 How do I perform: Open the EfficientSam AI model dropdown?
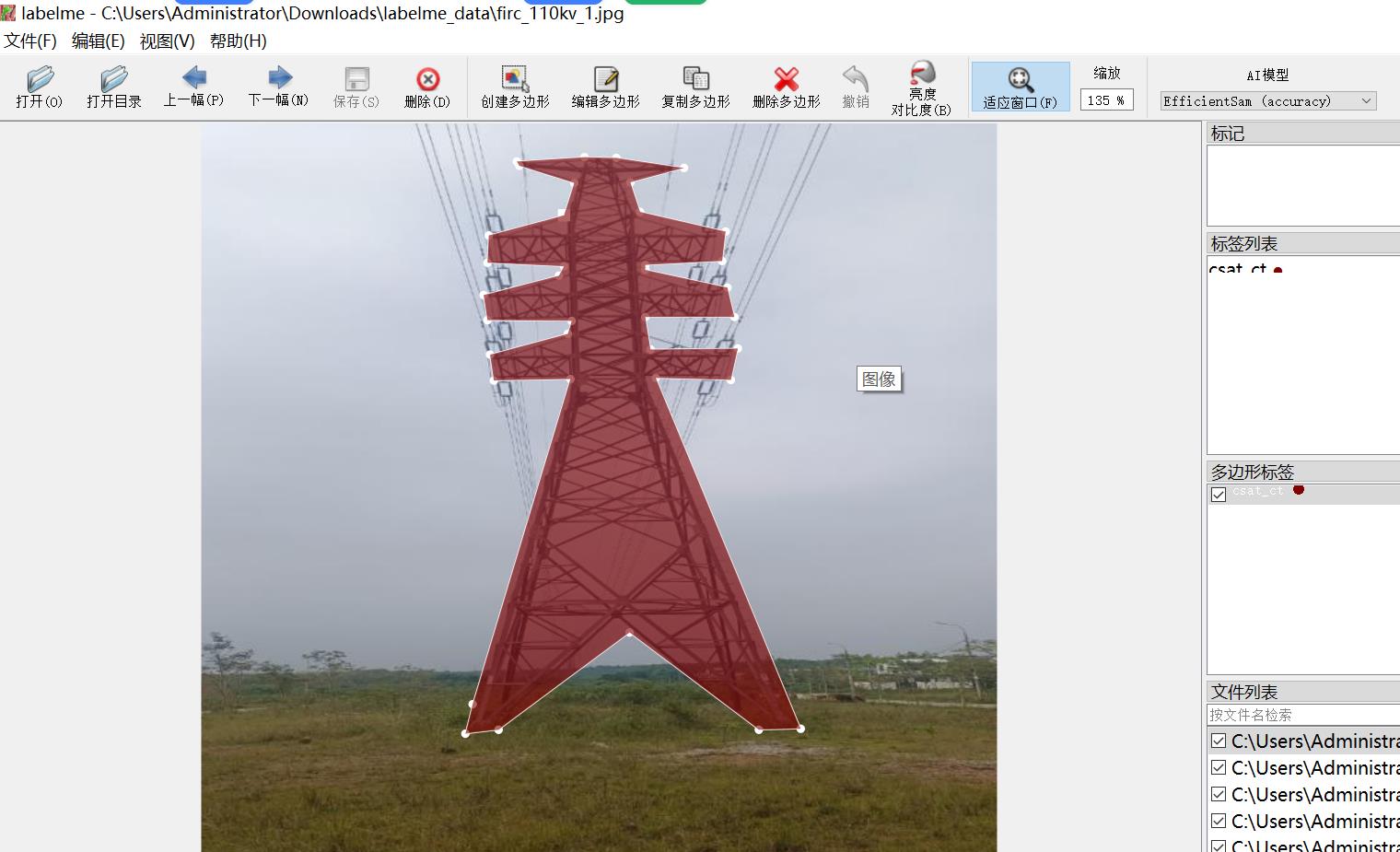coord(1267,101)
